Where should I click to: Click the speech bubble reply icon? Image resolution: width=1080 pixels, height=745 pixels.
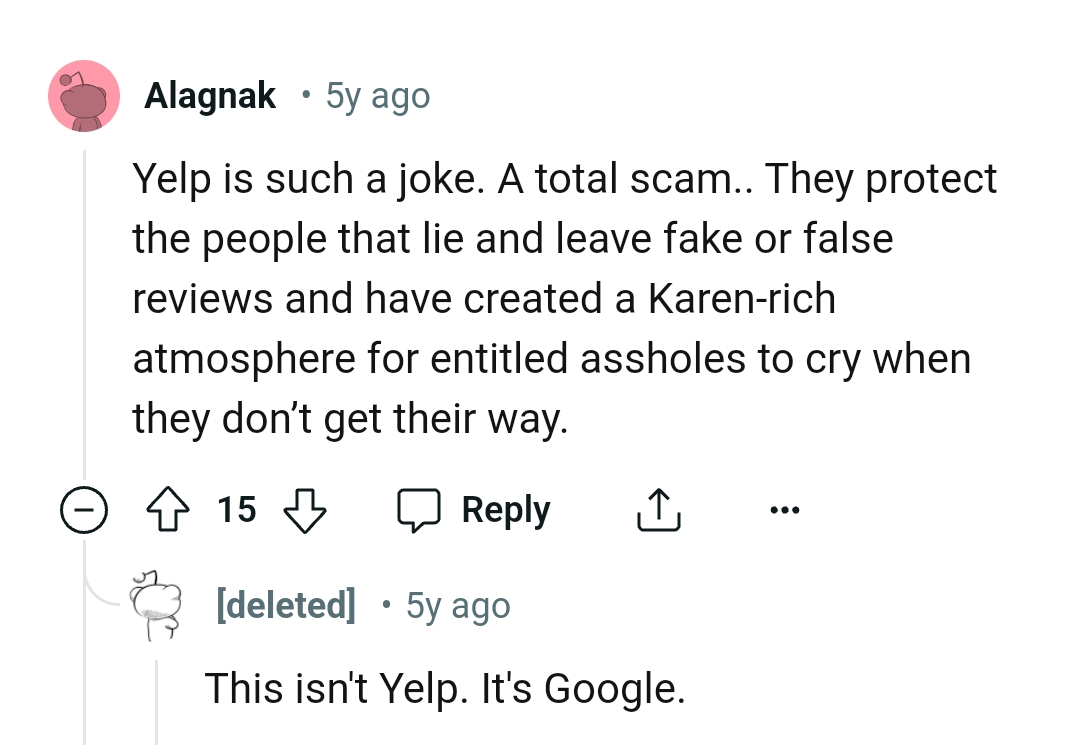coord(421,509)
